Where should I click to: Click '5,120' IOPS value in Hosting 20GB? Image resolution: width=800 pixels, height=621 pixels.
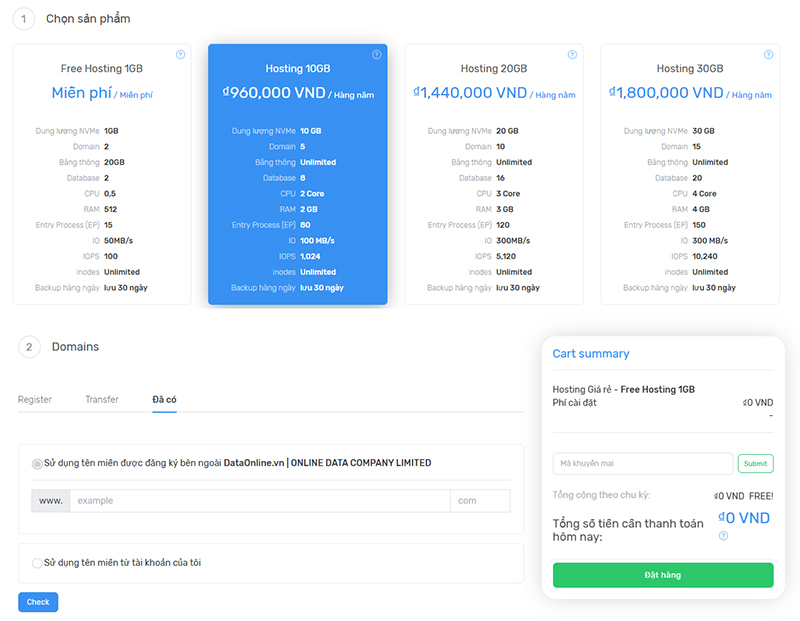click(x=506, y=256)
